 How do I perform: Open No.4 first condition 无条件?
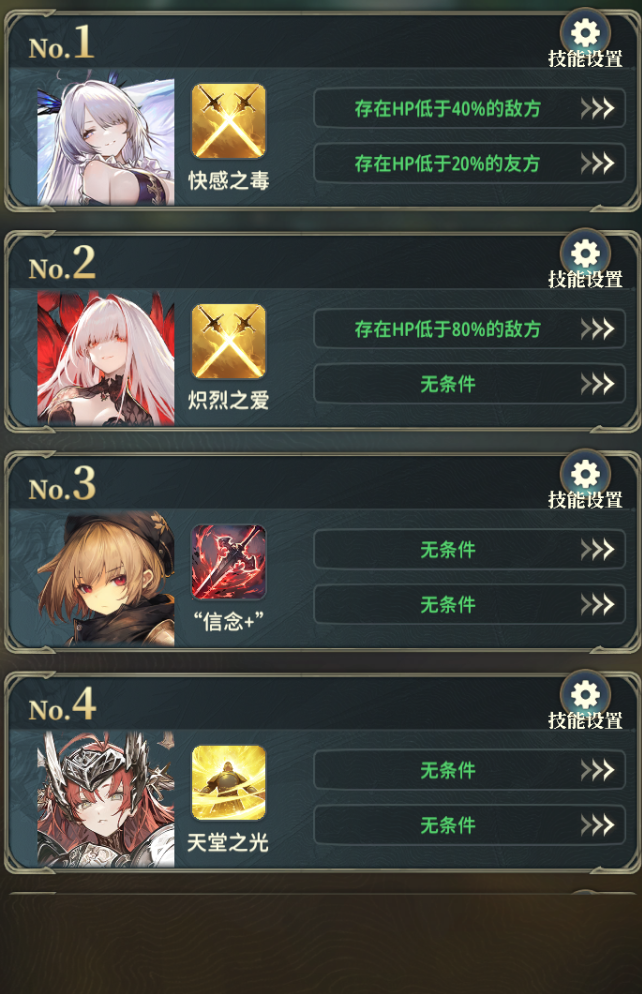(470, 770)
